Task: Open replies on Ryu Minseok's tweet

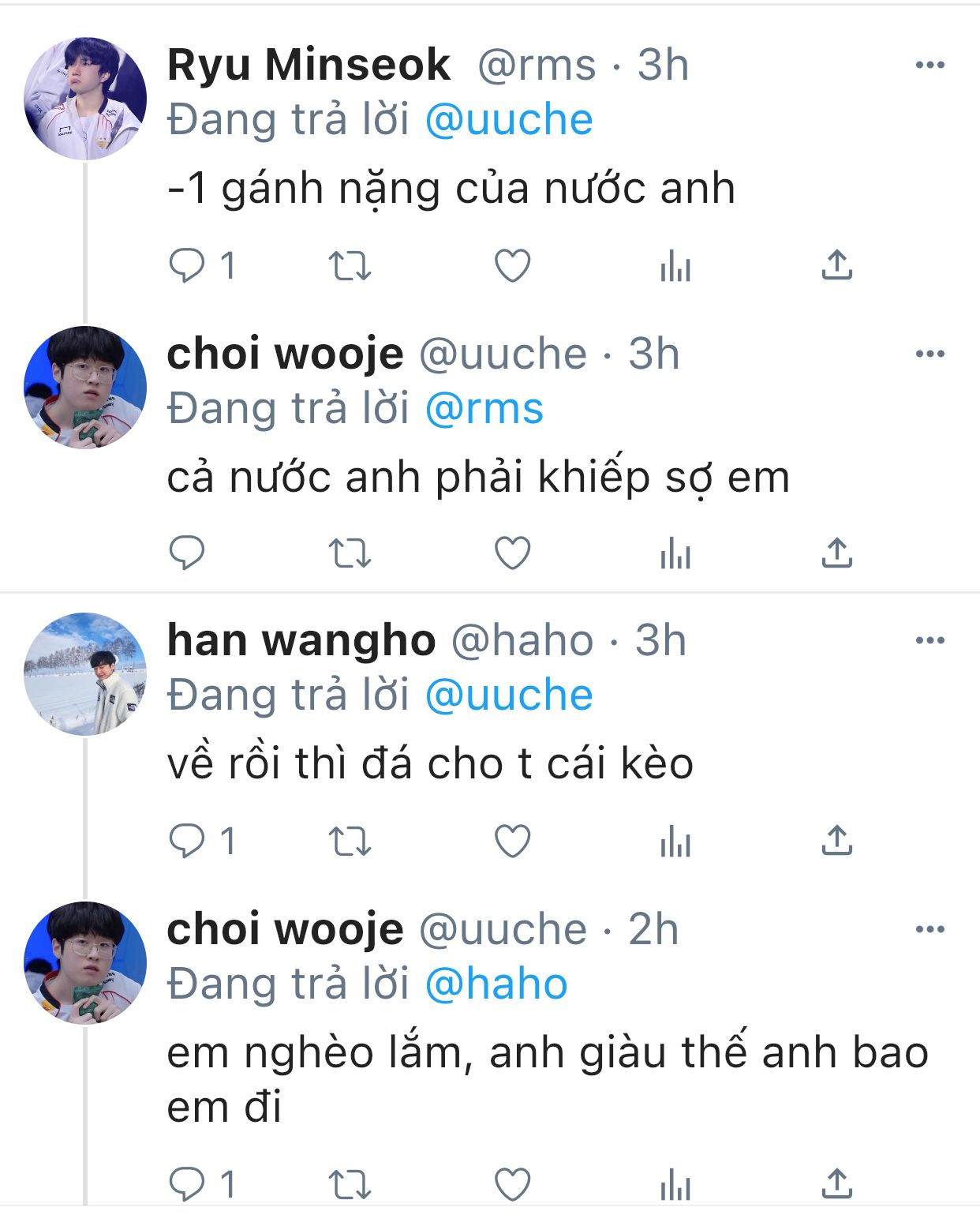Action: (x=203, y=265)
